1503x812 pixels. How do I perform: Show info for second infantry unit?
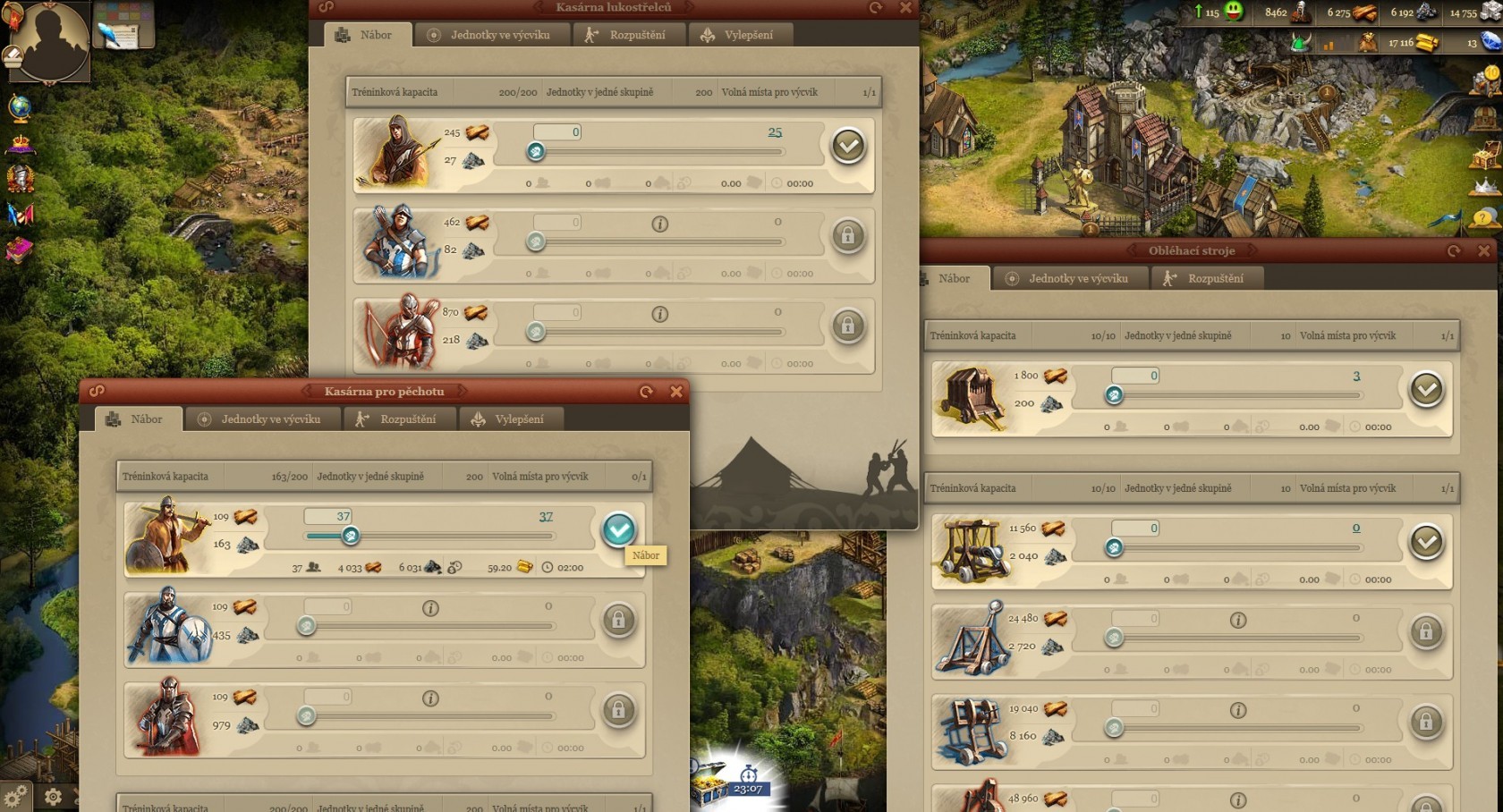pyautogui.click(x=430, y=608)
